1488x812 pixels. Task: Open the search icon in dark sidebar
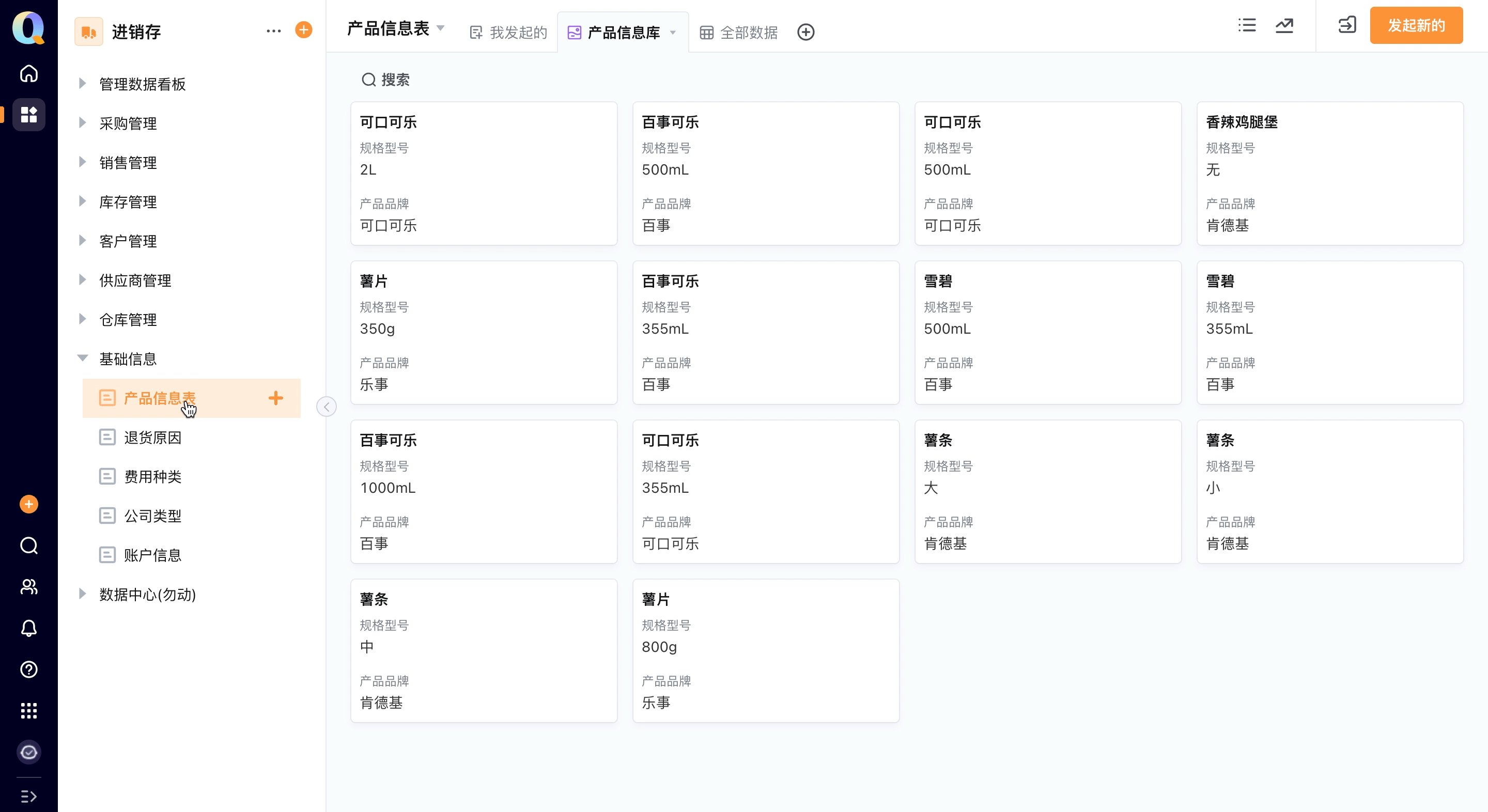tap(29, 546)
